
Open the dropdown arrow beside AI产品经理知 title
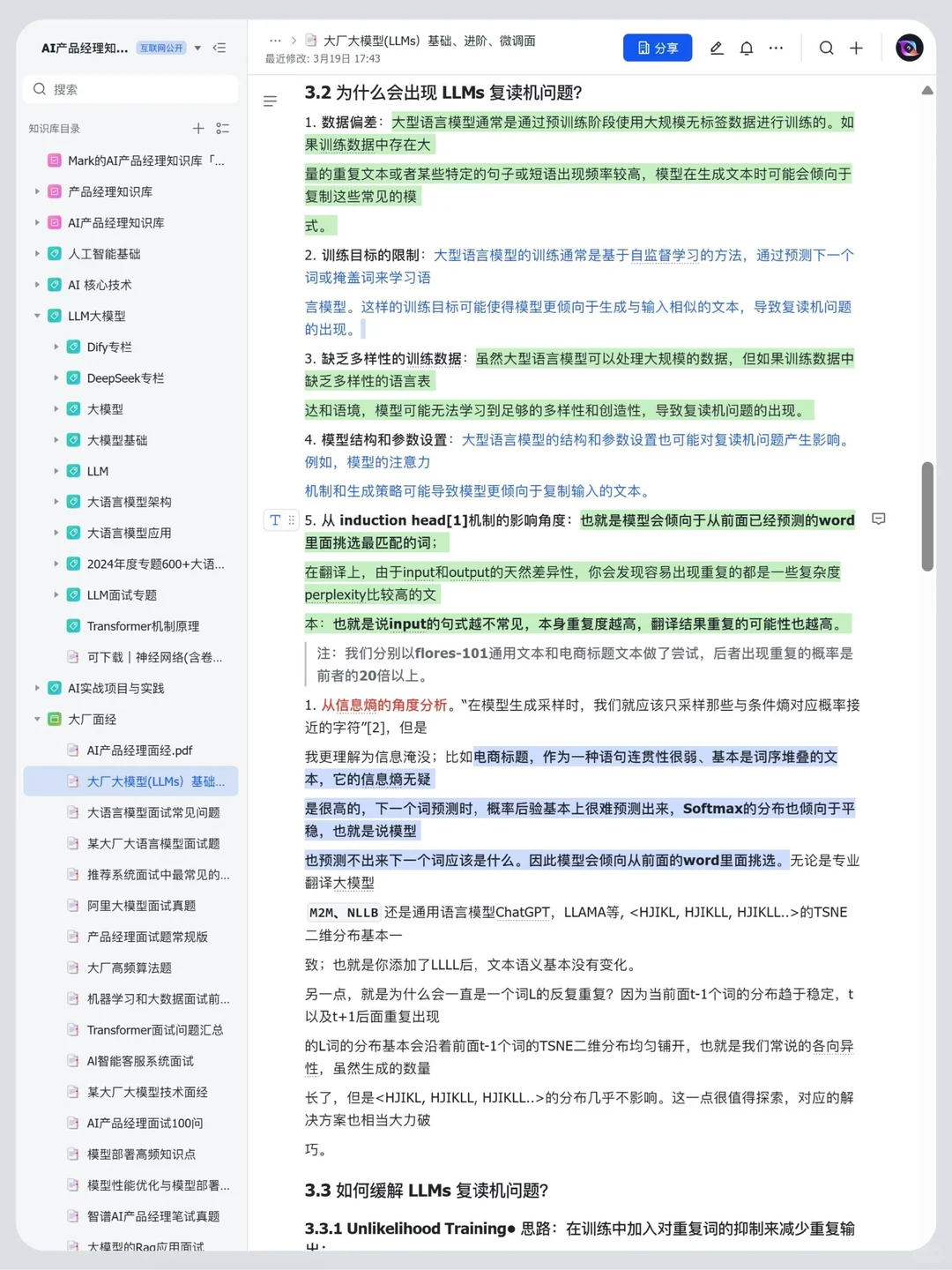point(197,49)
